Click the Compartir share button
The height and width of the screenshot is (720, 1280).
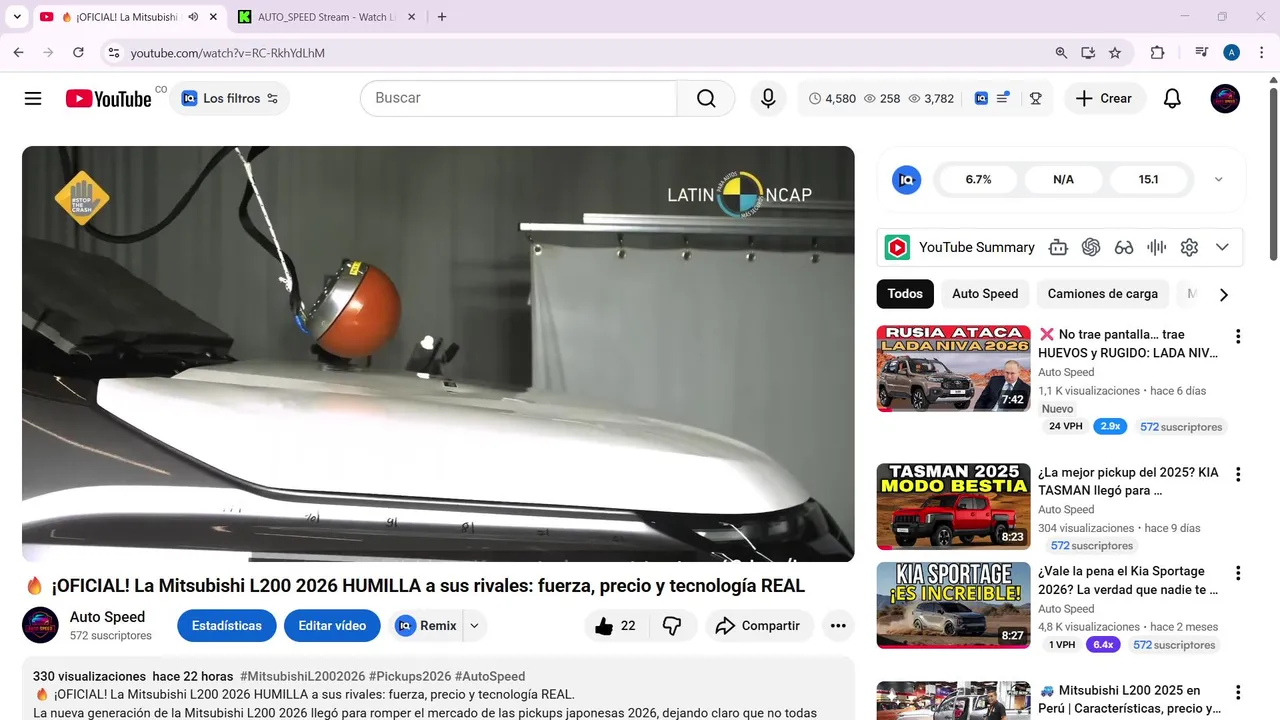pos(758,626)
